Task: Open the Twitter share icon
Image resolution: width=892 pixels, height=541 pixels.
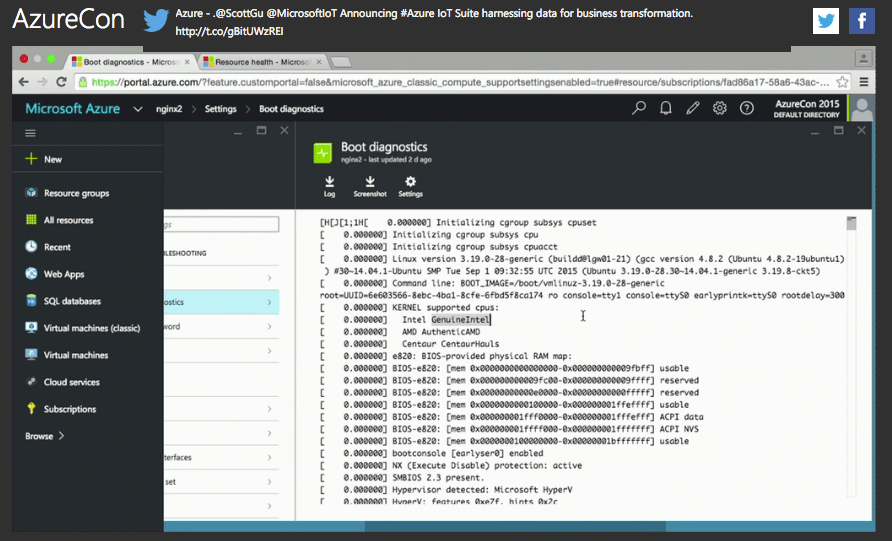Action: click(825, 21)
